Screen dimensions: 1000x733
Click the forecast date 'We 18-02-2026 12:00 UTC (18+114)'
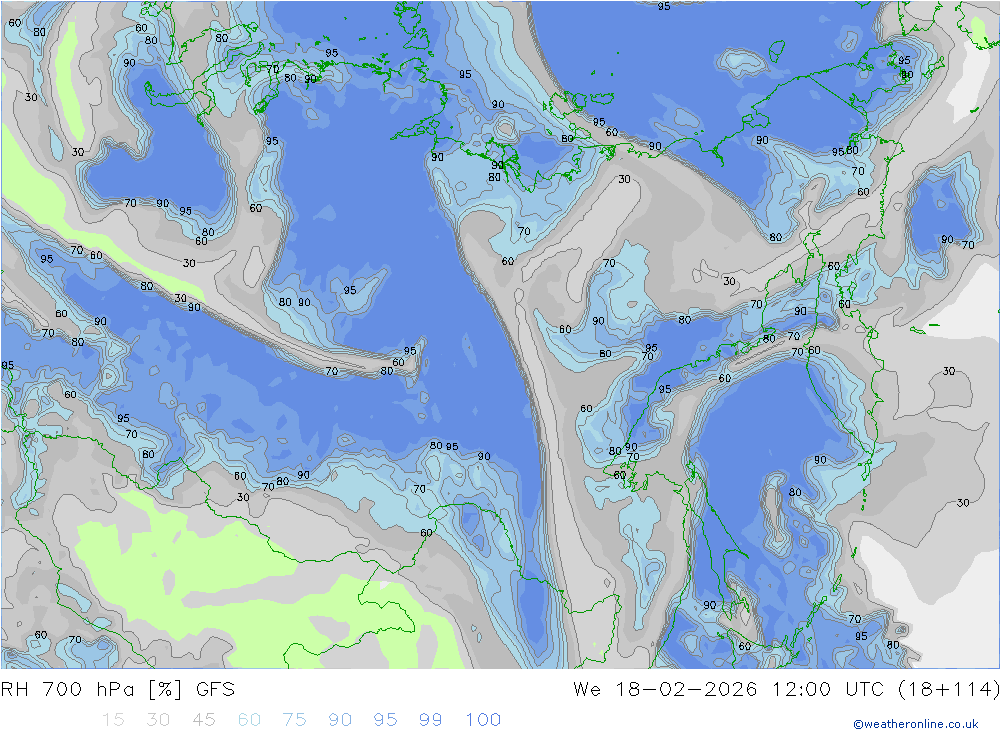[786, 690]
